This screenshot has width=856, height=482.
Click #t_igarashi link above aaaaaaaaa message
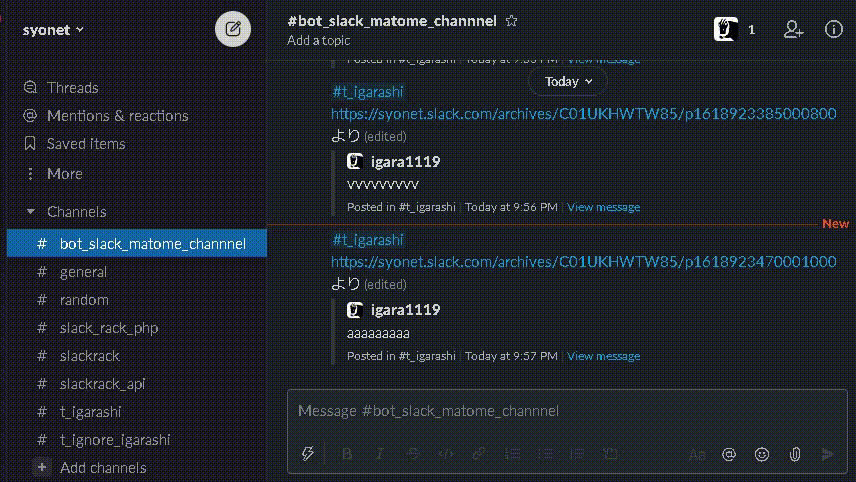click(x=367, y=240)
